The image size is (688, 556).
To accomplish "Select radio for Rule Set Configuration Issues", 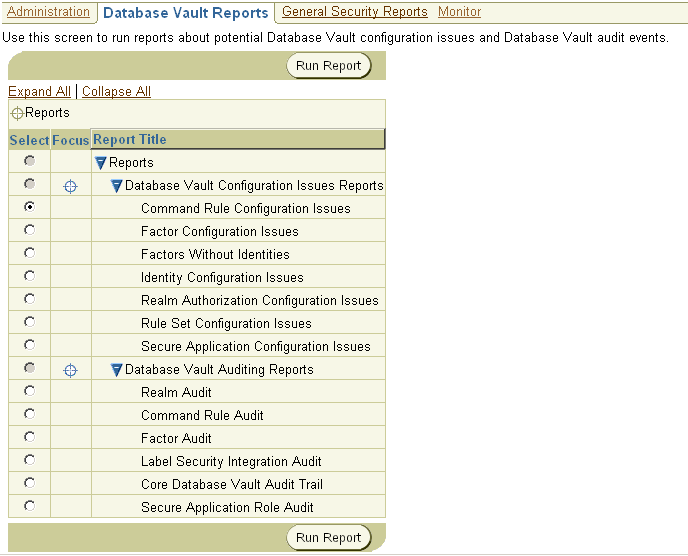I will (29, 322).
